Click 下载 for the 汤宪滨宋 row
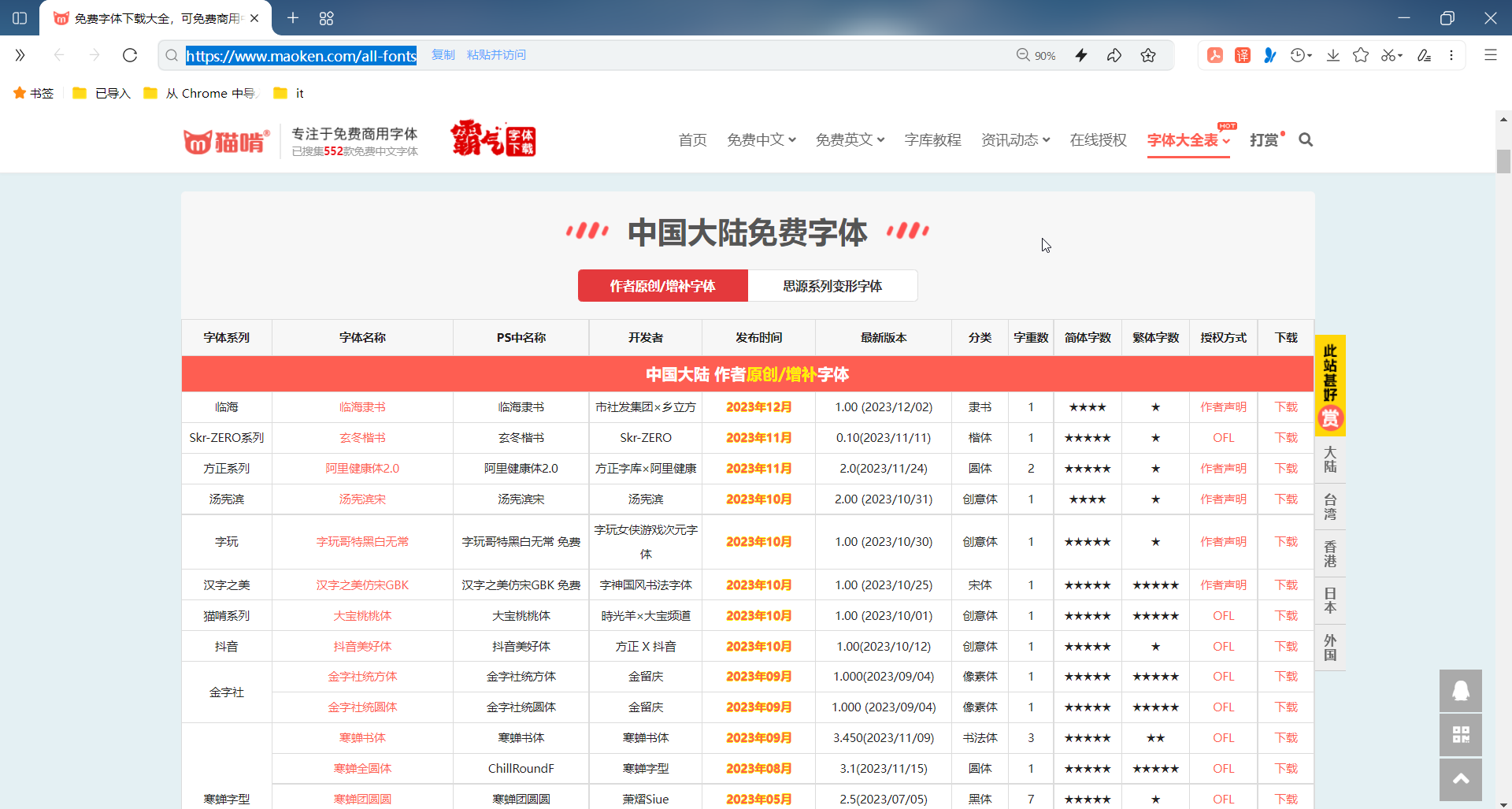The height and width of the screenshot is (809, 1512). pos(1286,499)
